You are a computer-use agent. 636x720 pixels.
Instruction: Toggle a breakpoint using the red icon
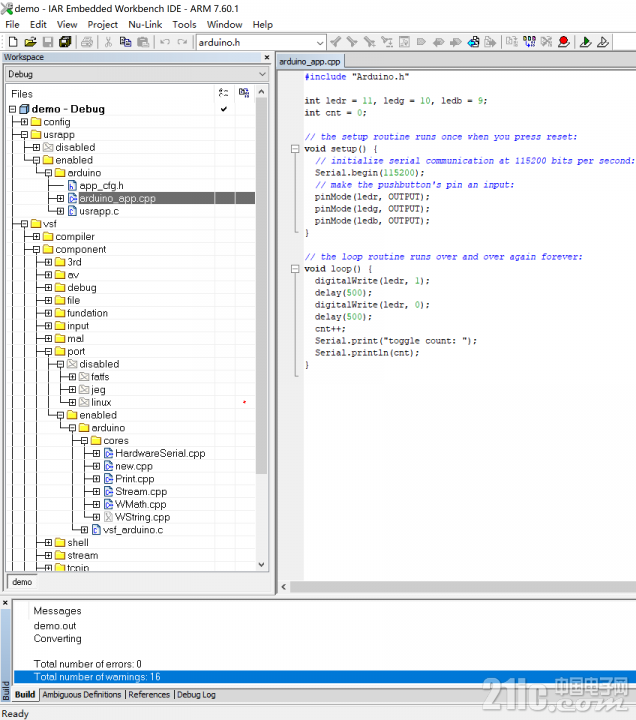tap(564, 42)
